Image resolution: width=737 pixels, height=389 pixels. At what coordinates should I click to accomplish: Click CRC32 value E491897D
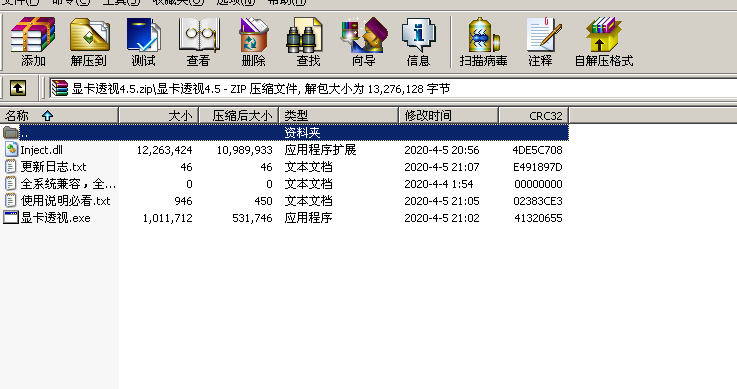tap(537, 167)
